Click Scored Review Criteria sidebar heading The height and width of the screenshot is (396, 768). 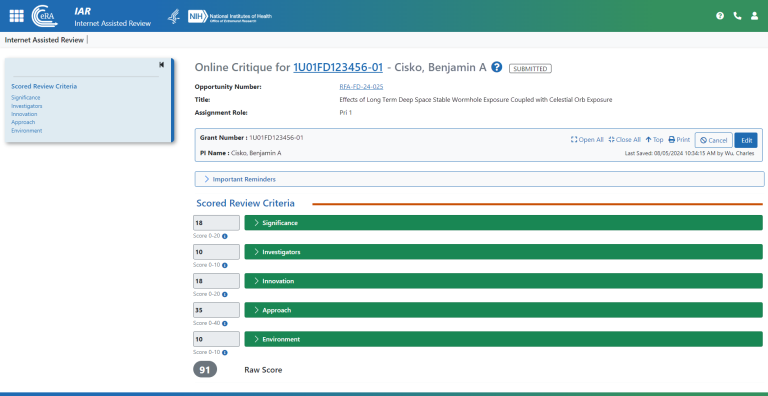(x=44, y=86)
